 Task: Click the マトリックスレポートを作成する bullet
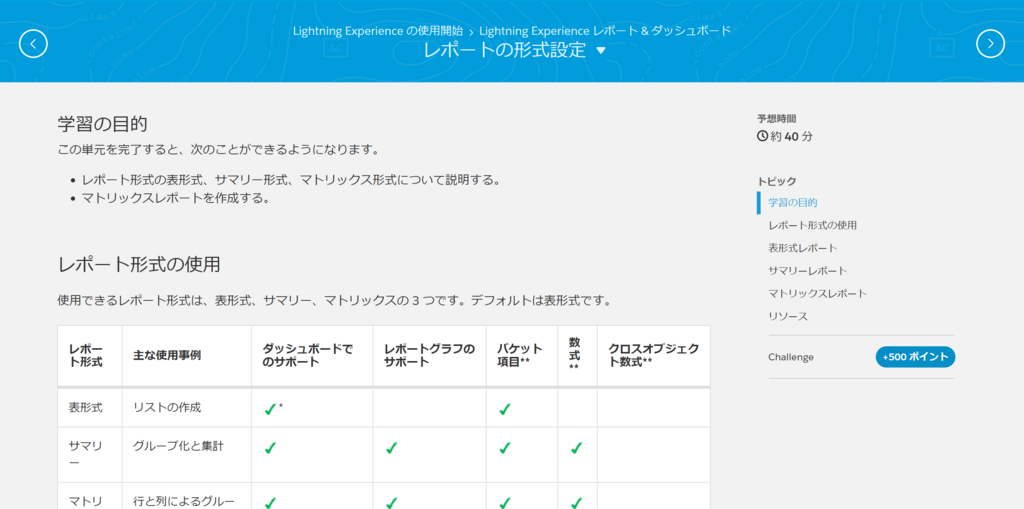click(x=176, y=198)
